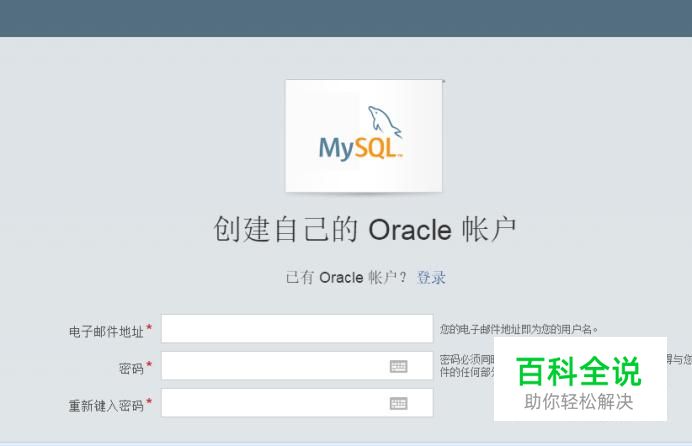
Task: Select the 创建自己的 Oracle 帐户 heading text
Action: [x=365, y=229]
